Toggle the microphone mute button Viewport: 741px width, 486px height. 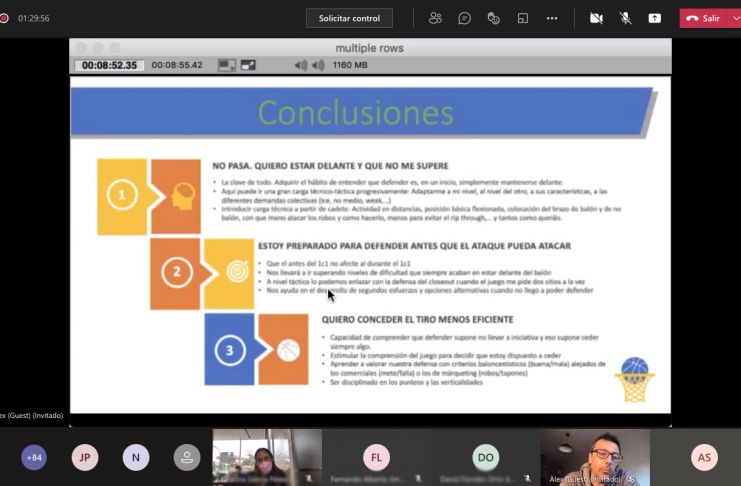tap(625, 18)
